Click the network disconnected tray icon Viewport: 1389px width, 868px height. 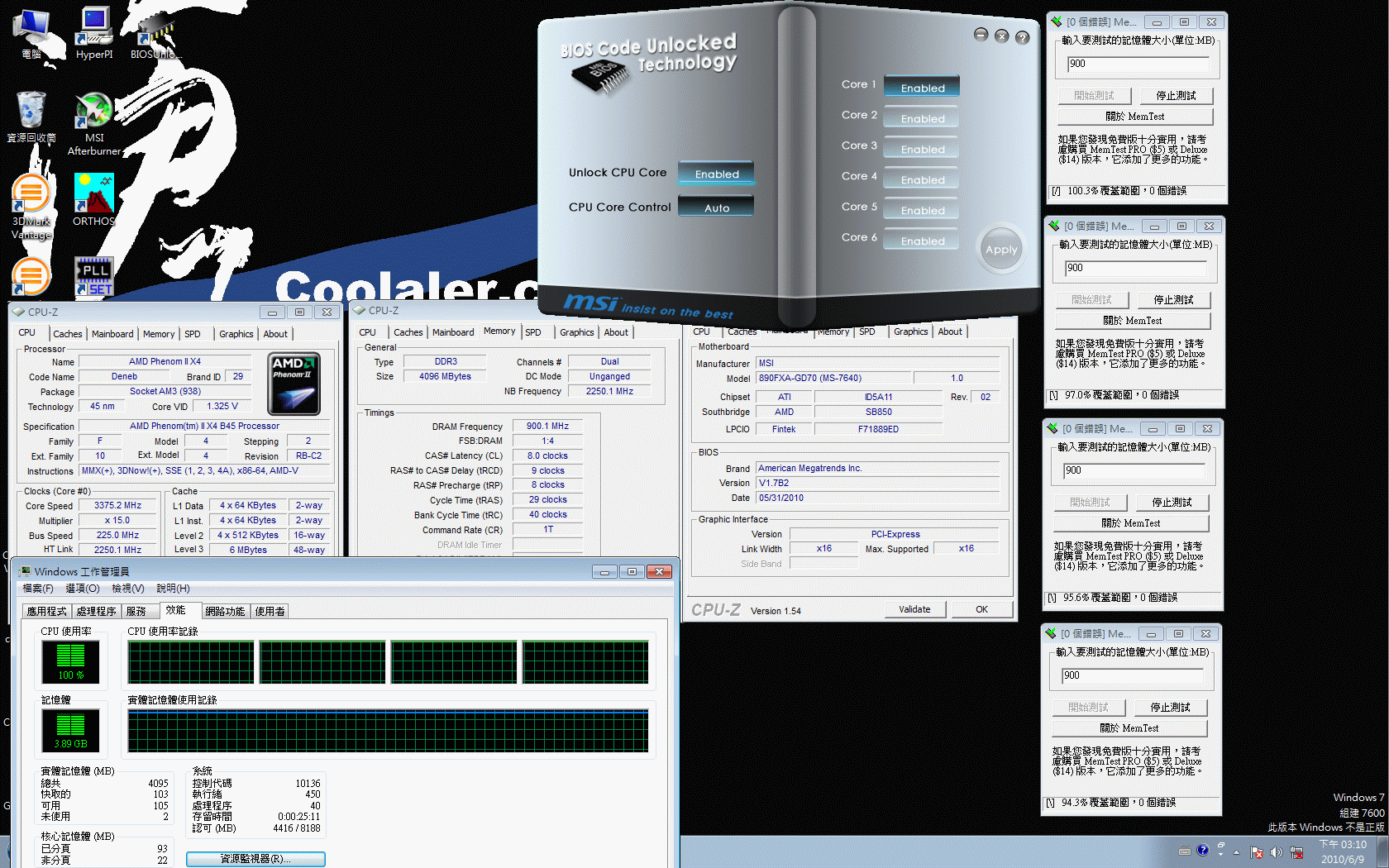[1296, 852]
